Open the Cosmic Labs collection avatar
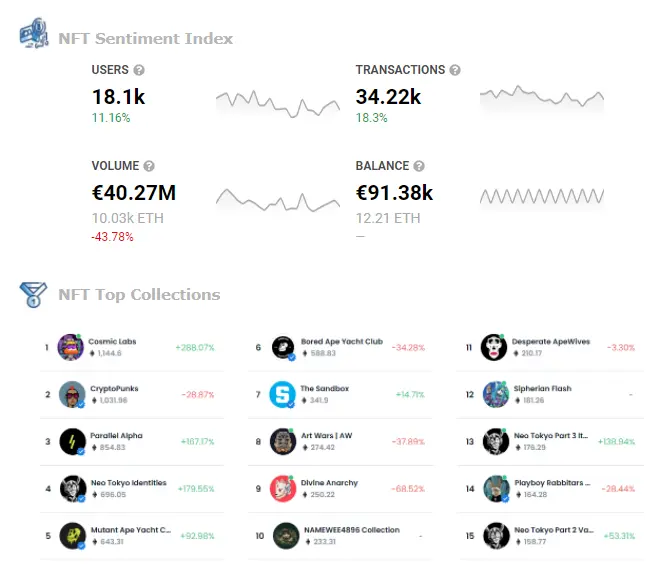 click(x=71, y=347)
